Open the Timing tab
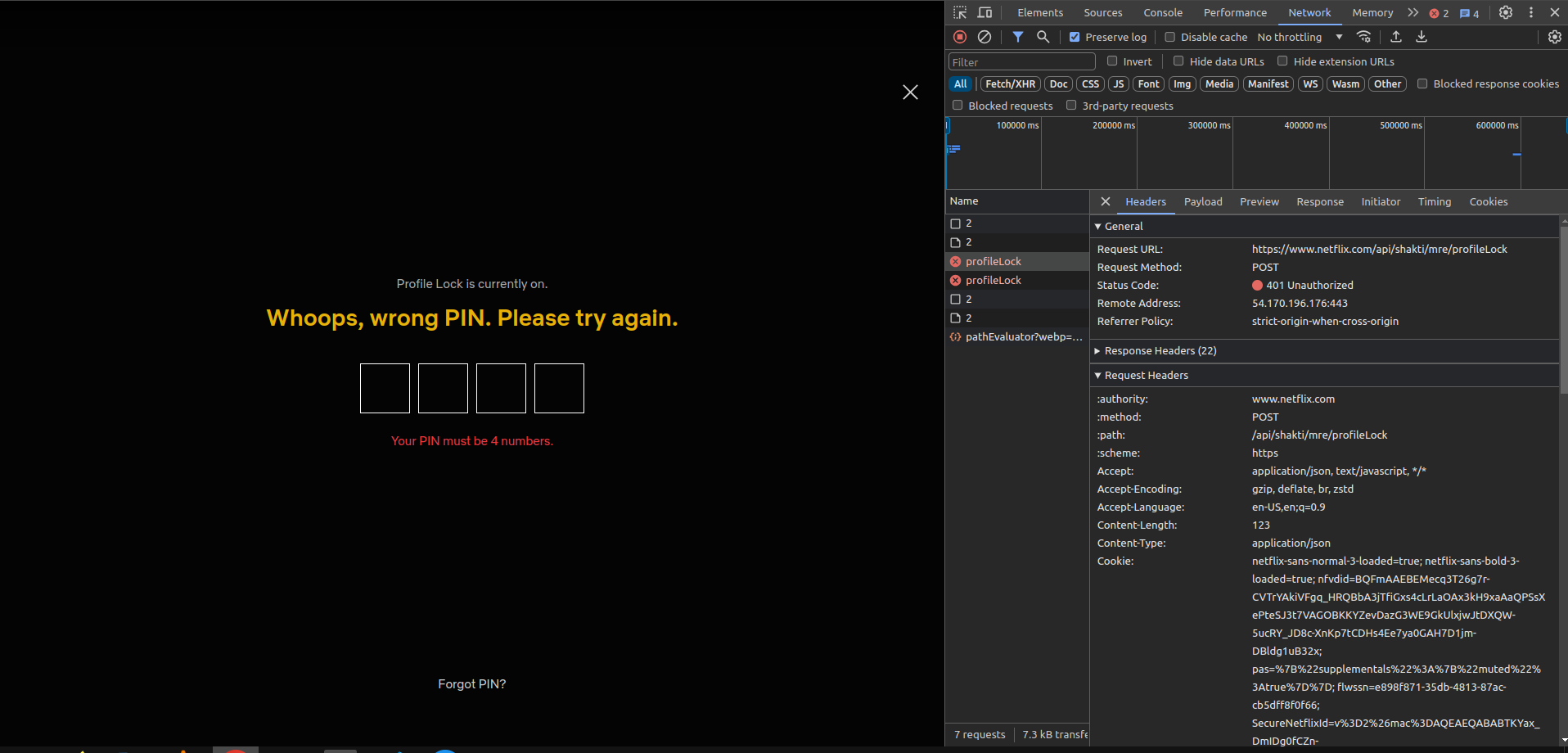The height and width of the screenshot is (753, 1568). [1435, 201]
